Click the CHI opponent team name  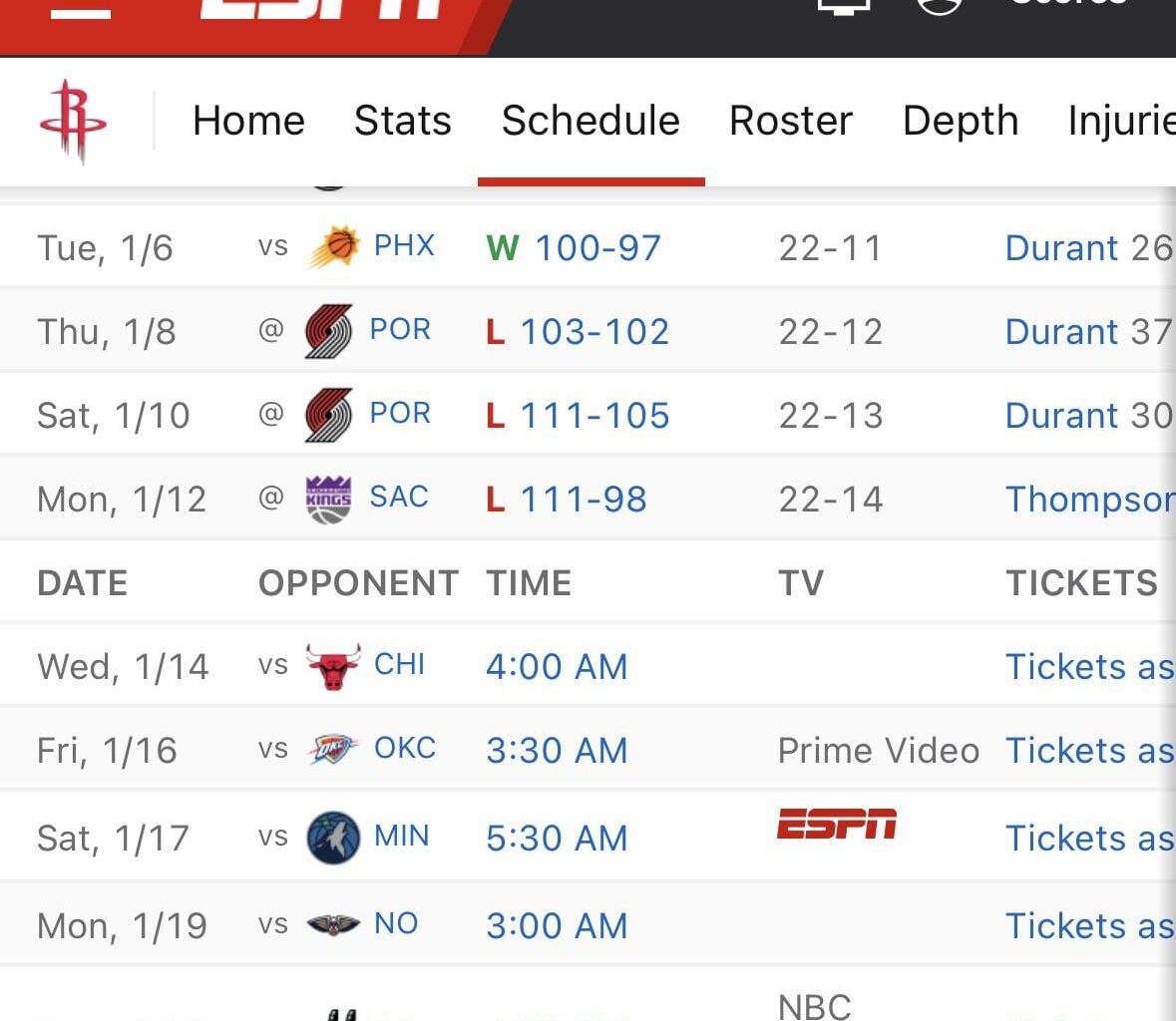click(399, 664)
